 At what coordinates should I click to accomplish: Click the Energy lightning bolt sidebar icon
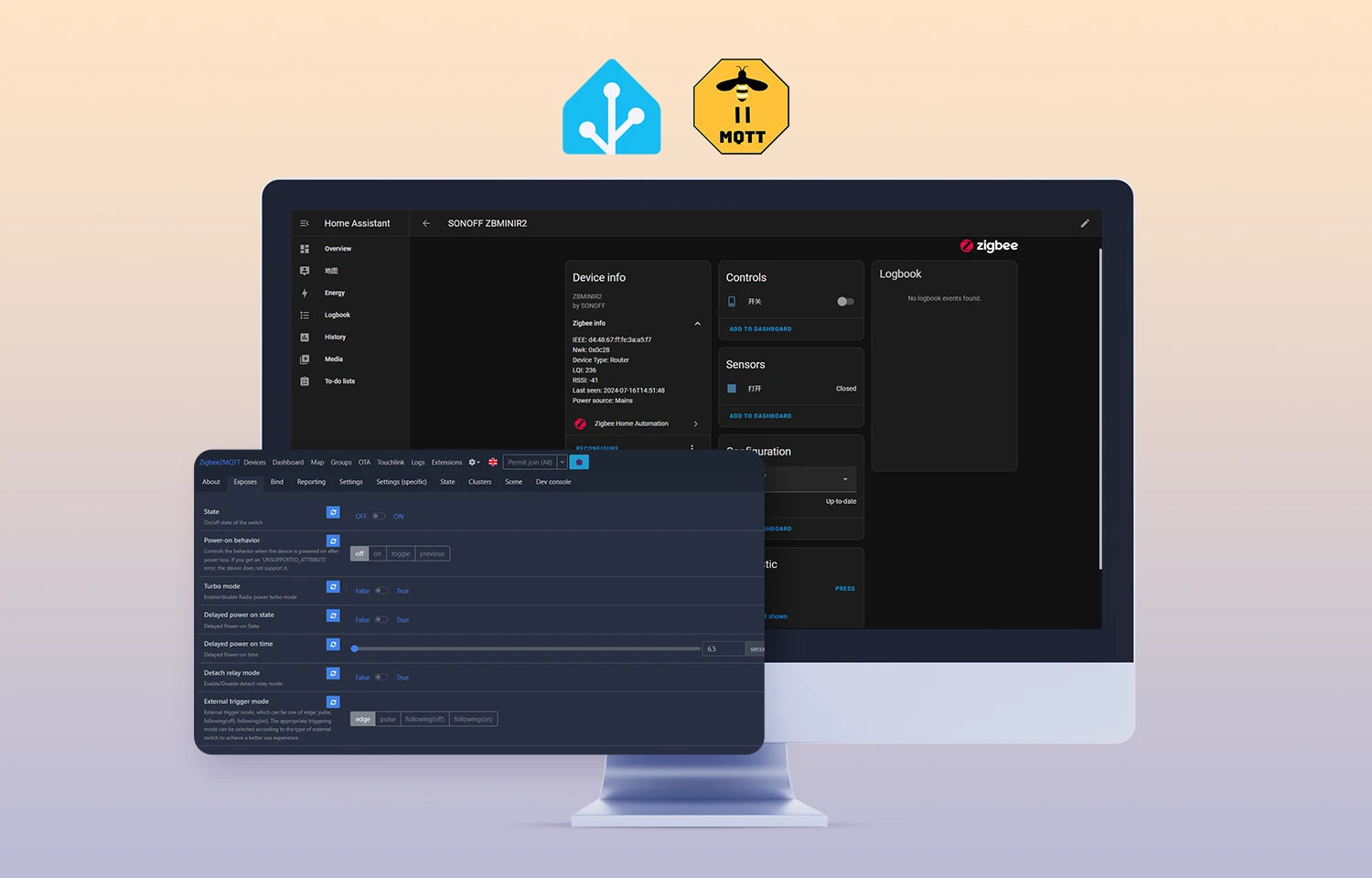click(x=305, y=294)
